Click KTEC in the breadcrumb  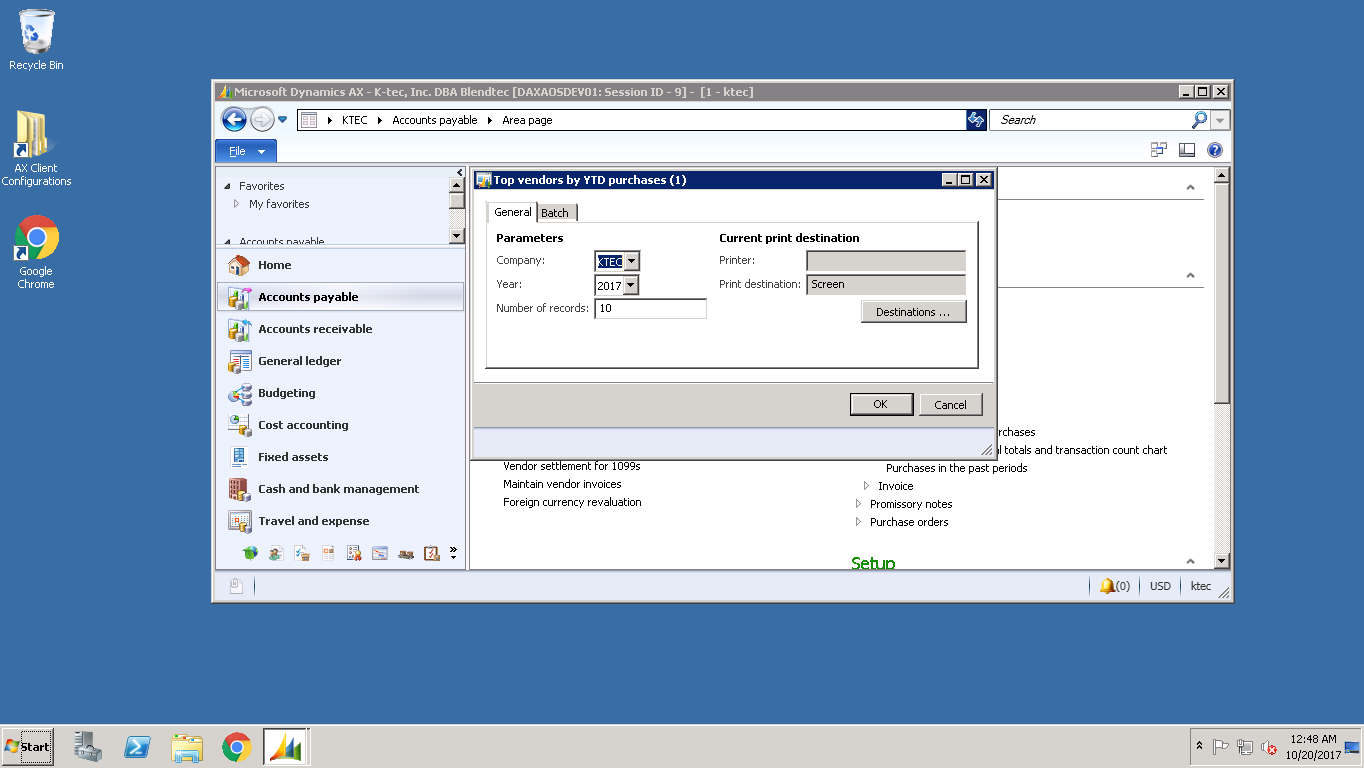click(x=355, y=120)
